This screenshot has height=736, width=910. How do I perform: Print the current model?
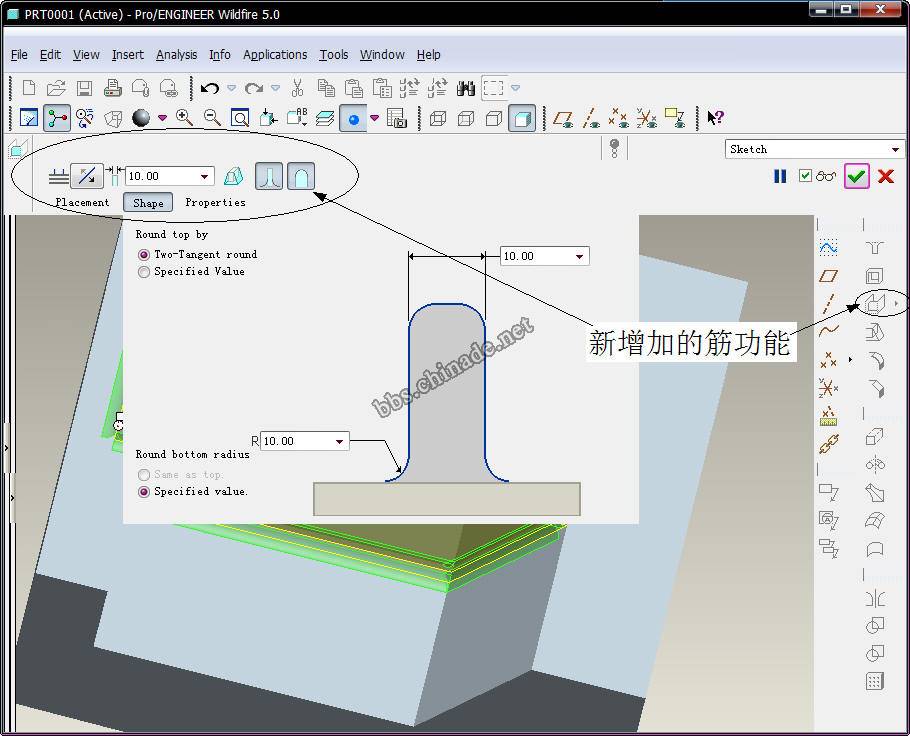coord(113,88)
